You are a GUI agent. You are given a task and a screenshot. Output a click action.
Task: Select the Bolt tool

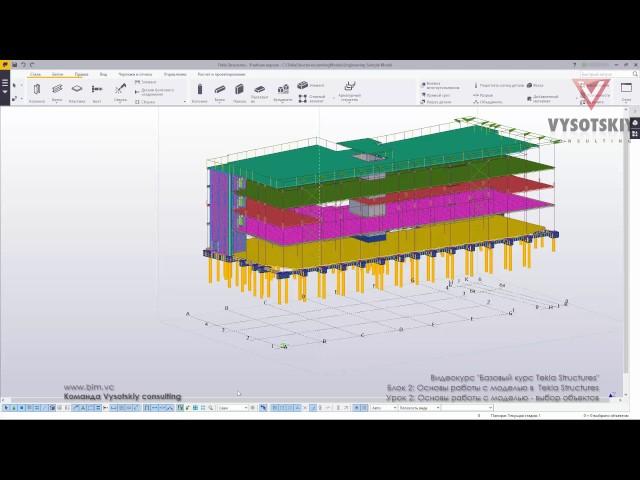click(97, 91)
